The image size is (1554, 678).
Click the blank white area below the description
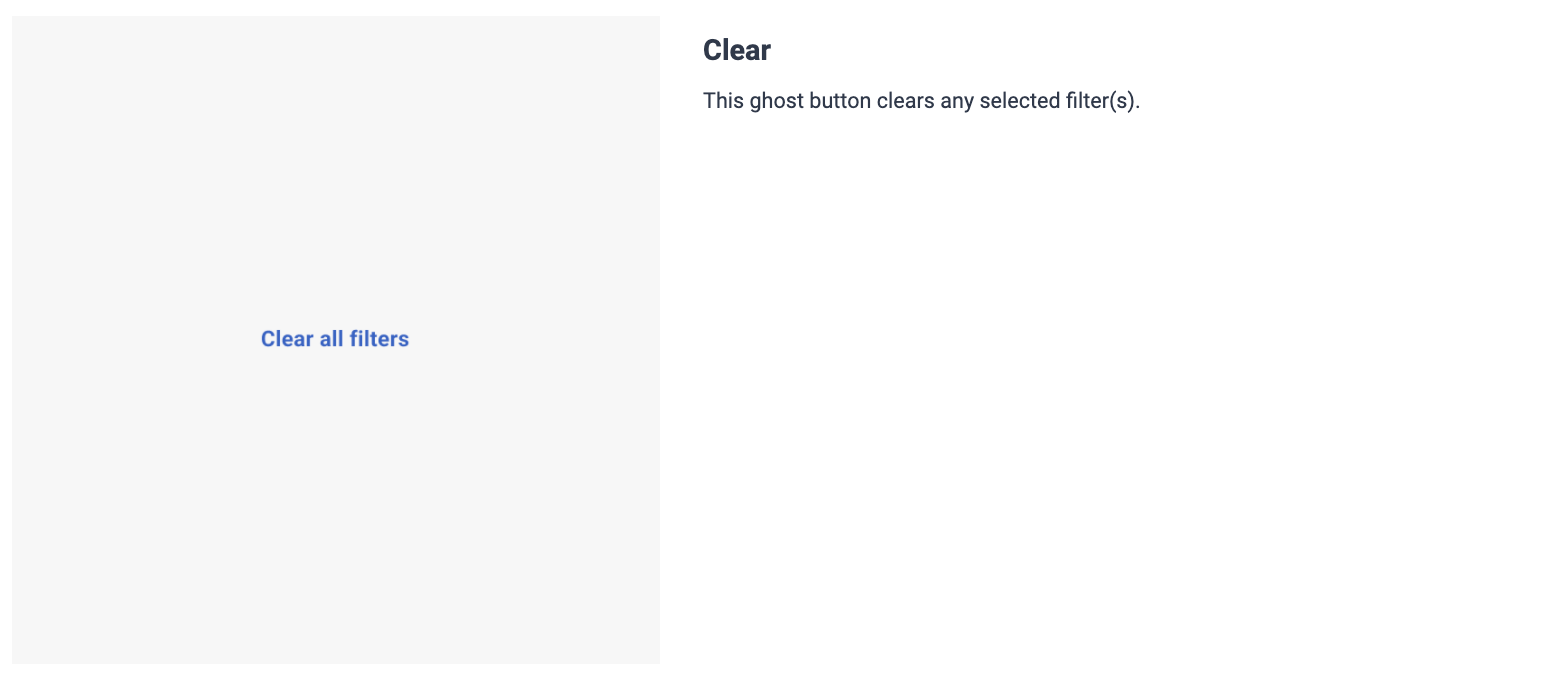click(1100, 400)
